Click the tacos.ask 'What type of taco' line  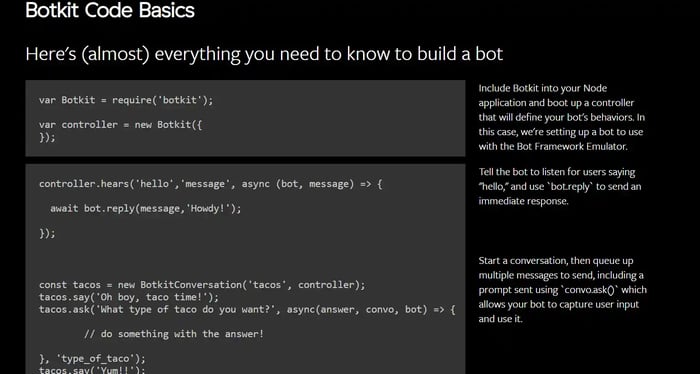[x=247, y=309]
